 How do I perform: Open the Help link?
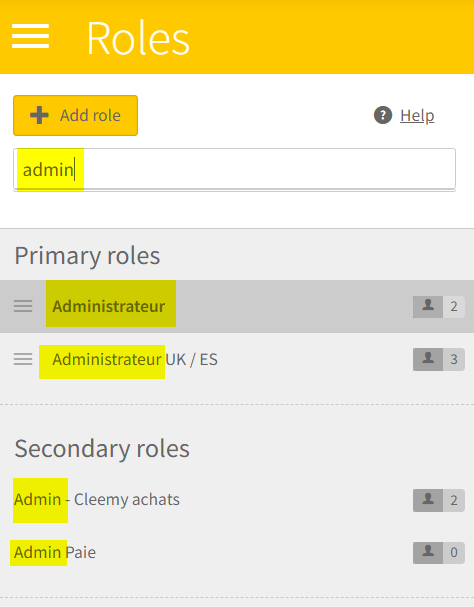coord(417,115)
